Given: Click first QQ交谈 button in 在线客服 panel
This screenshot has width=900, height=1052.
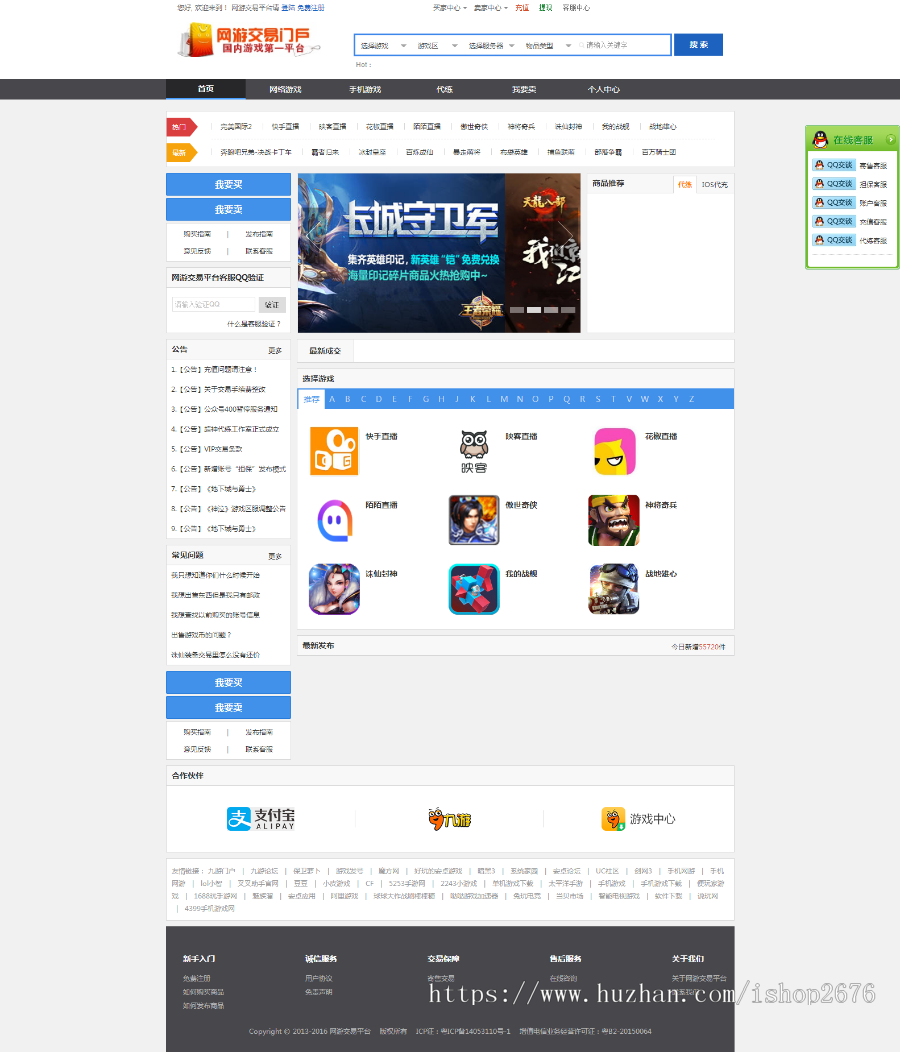Looking at the screenshot, I should (x=834, y=165).
